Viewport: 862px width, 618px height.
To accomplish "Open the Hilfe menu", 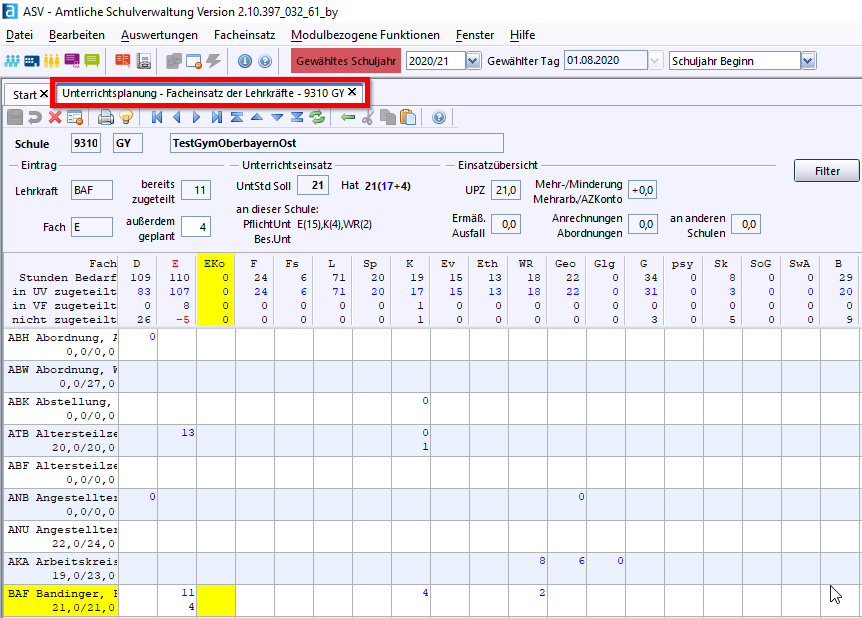I will (522, 35).
